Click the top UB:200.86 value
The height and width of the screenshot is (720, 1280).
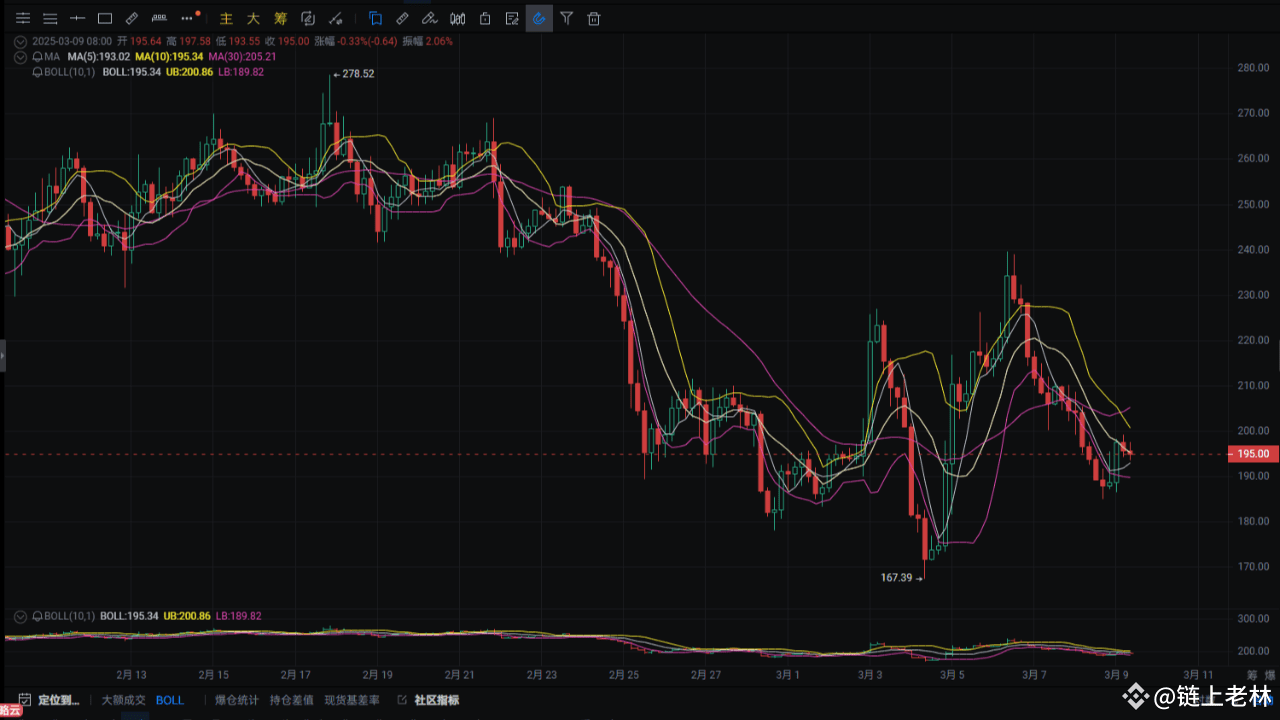pyautogui.click(x=188, y=73)
